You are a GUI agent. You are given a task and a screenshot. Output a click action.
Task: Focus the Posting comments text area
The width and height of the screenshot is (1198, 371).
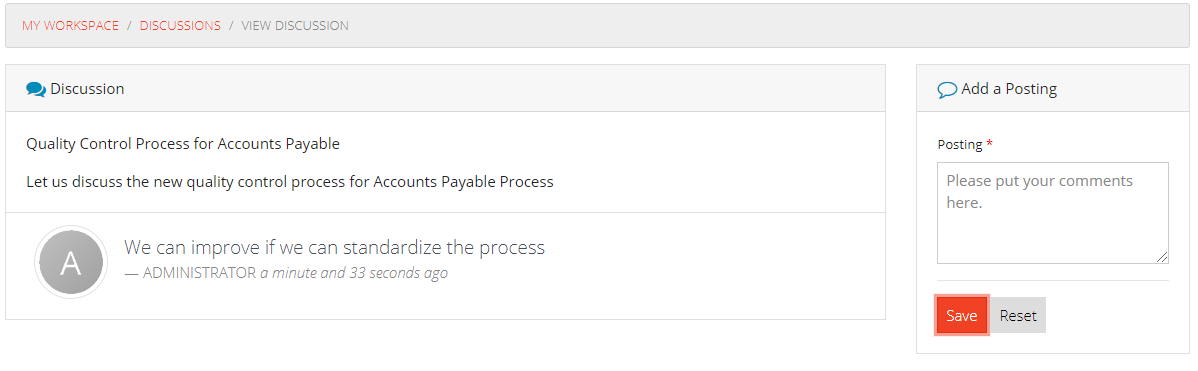pyautogui.click(x=1053, y=213)
